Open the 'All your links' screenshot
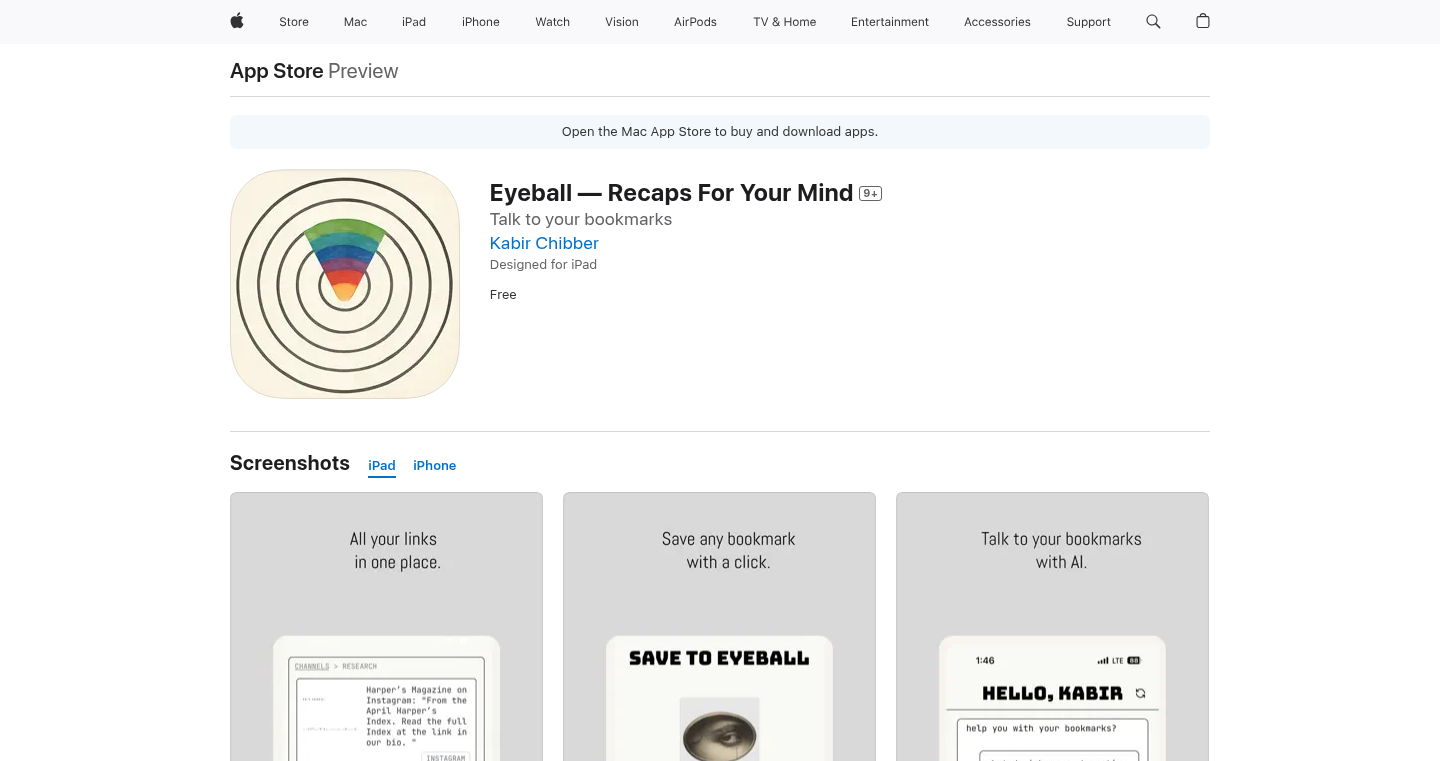This screenshot has width=1440, height=761. (386, 626)
